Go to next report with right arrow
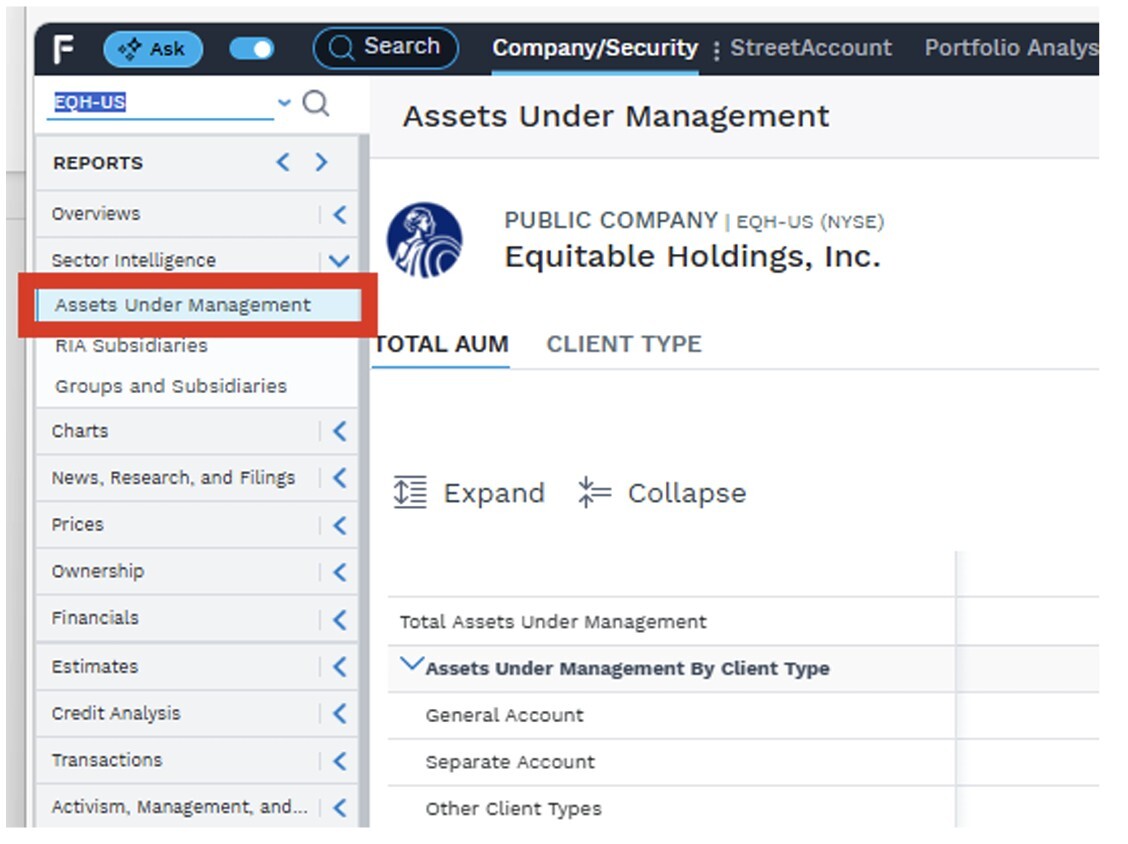This screenshot has width=1128, height=844. click(x=321, y=162)
